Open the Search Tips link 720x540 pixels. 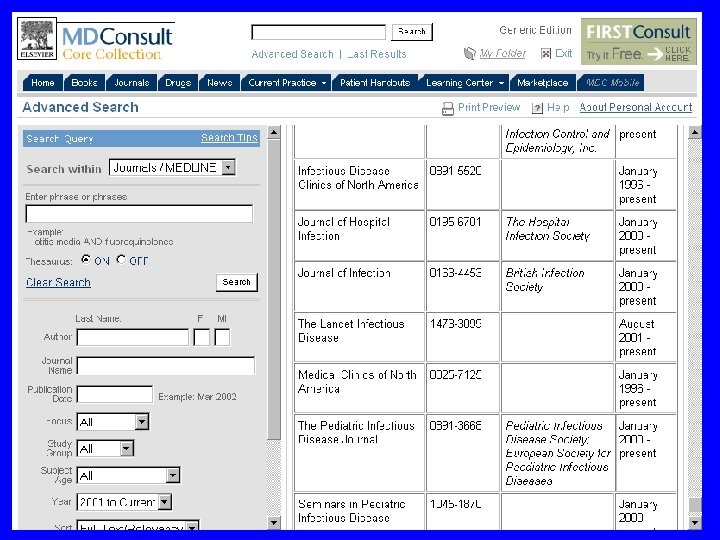click(x=229, y=138)
